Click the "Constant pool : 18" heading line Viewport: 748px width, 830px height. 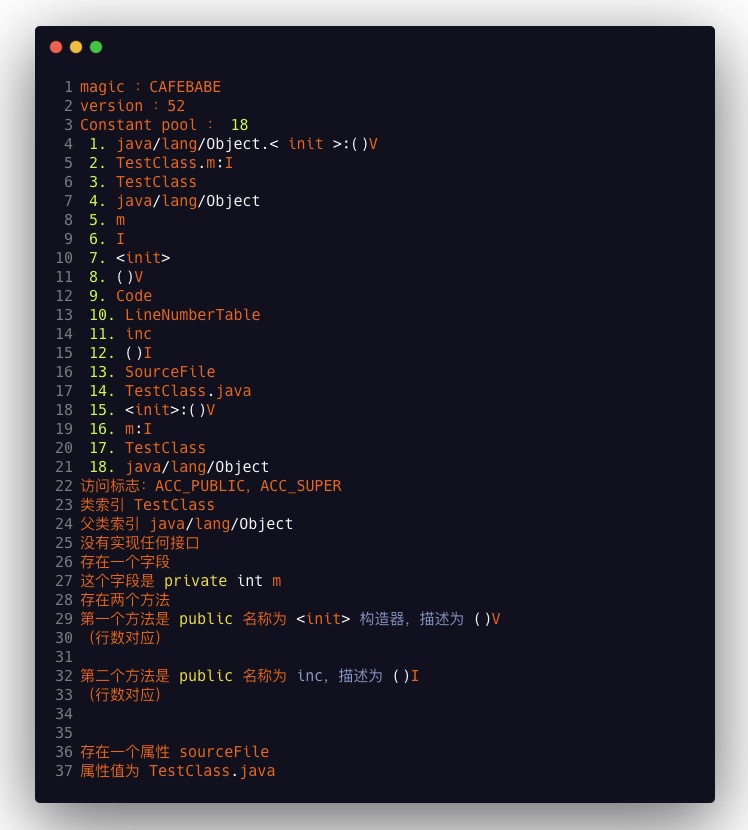click(x=164, y=125)
